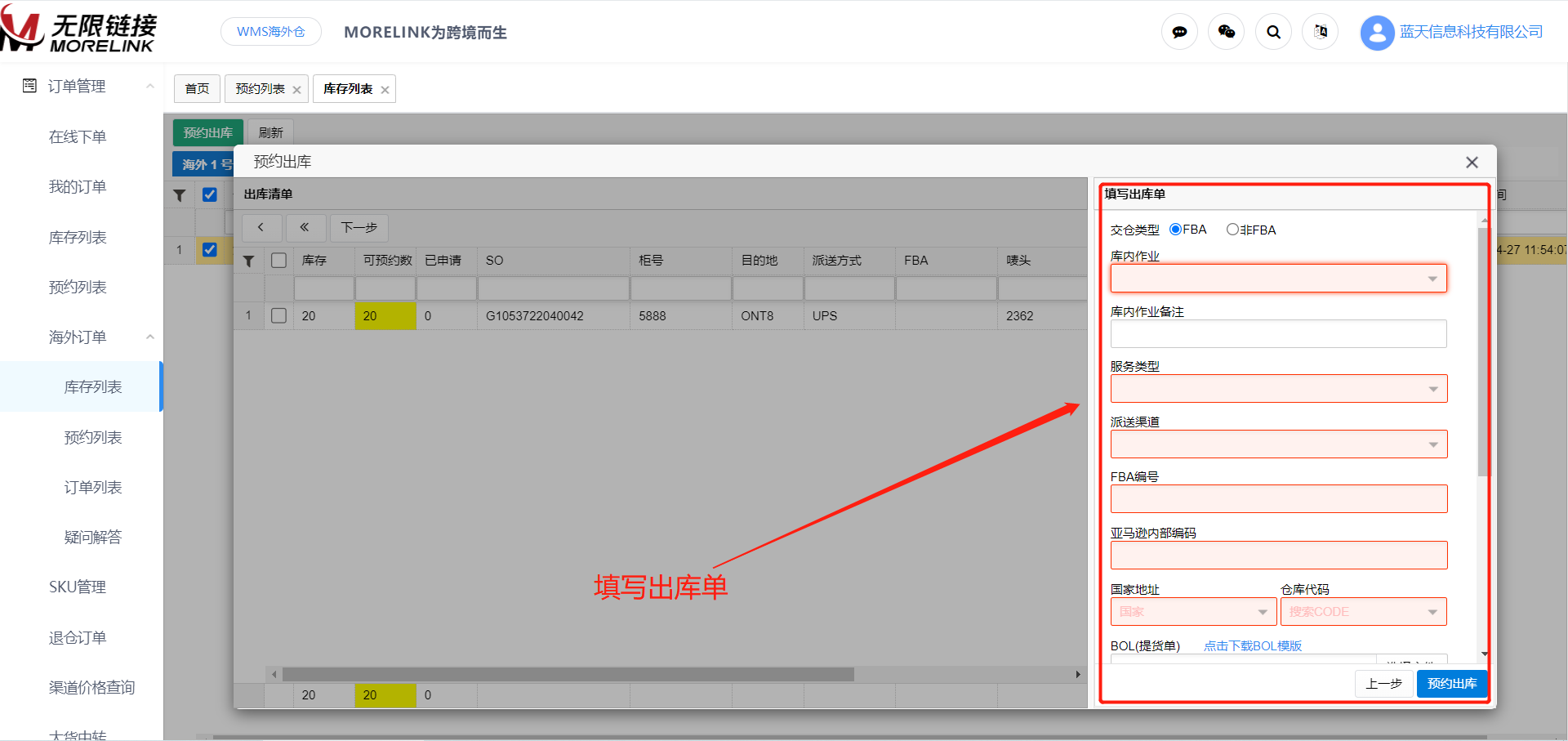Open the 国家 country dropdown
Image resolution: width=1568 pixels, height=741 pixels.
point(1193,612)
